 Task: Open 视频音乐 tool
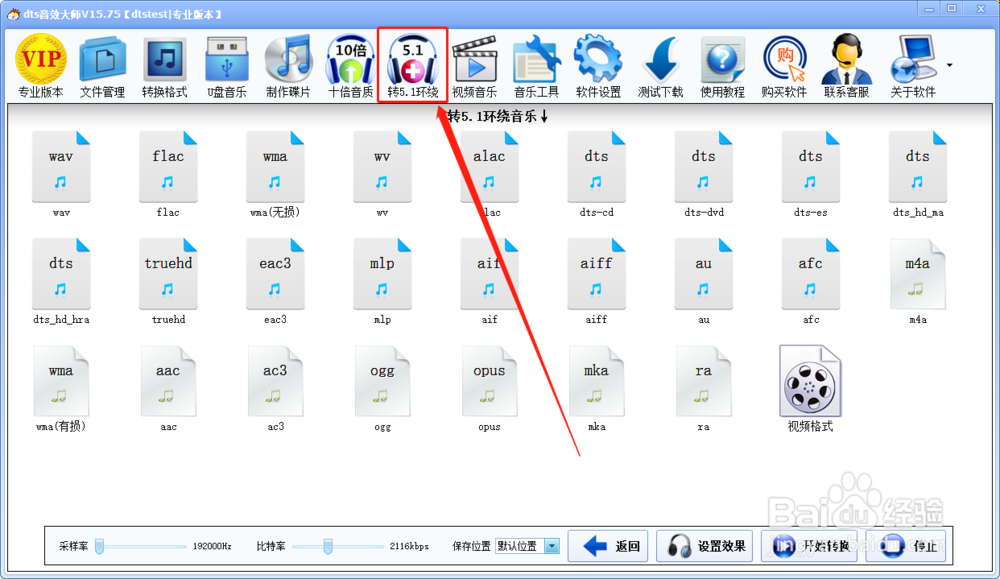click(x=474, y=66)
